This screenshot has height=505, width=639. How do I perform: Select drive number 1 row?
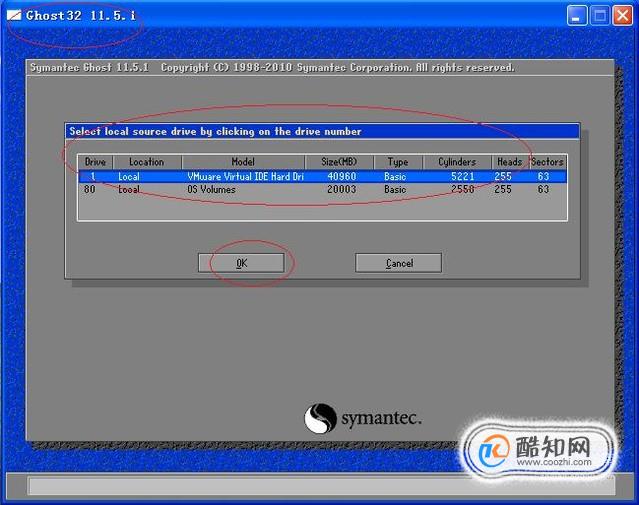pos(322,176)
